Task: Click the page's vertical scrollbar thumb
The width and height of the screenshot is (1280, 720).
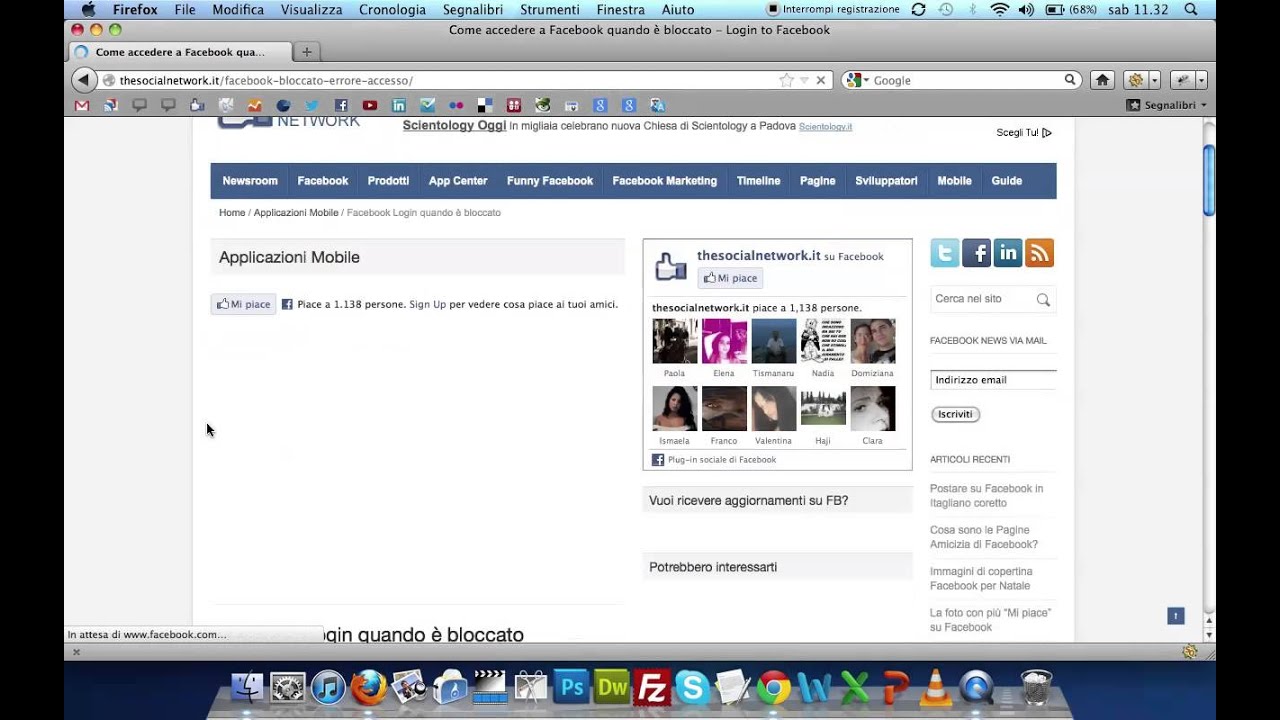Action: click(1208, 180)
